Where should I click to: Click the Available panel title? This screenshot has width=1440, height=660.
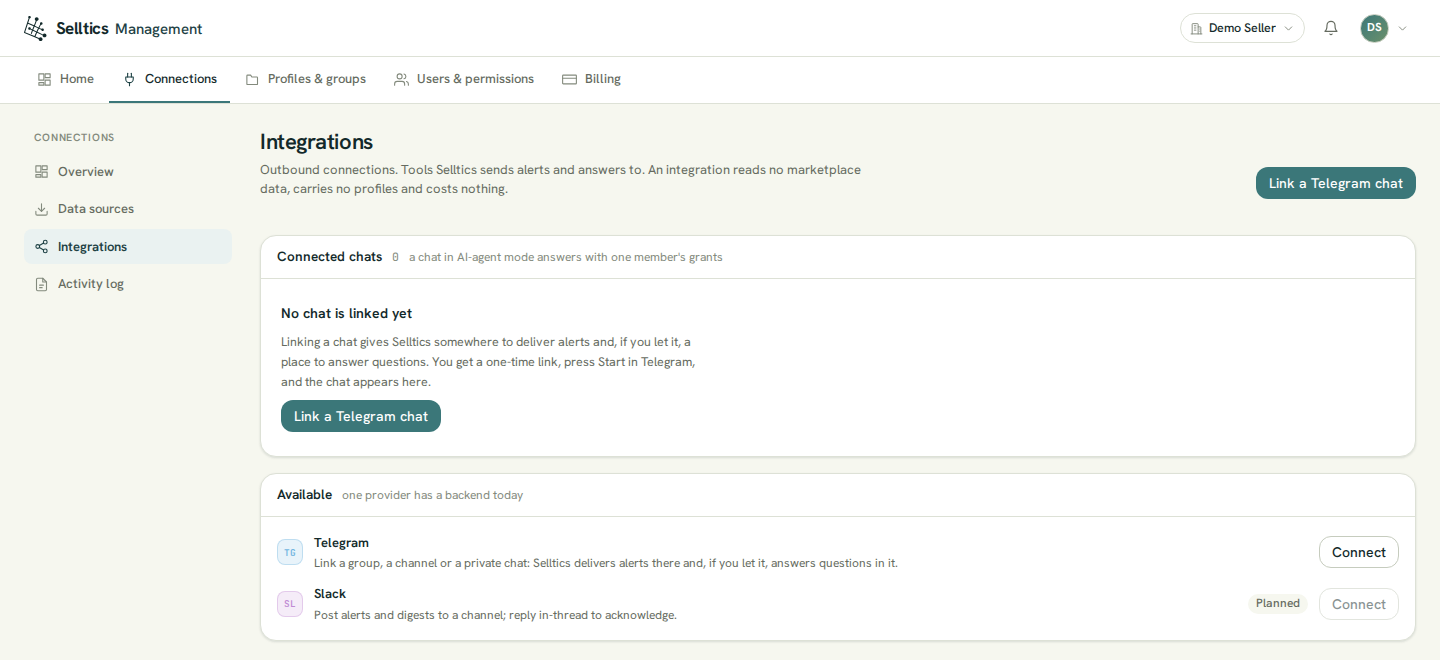304,495
